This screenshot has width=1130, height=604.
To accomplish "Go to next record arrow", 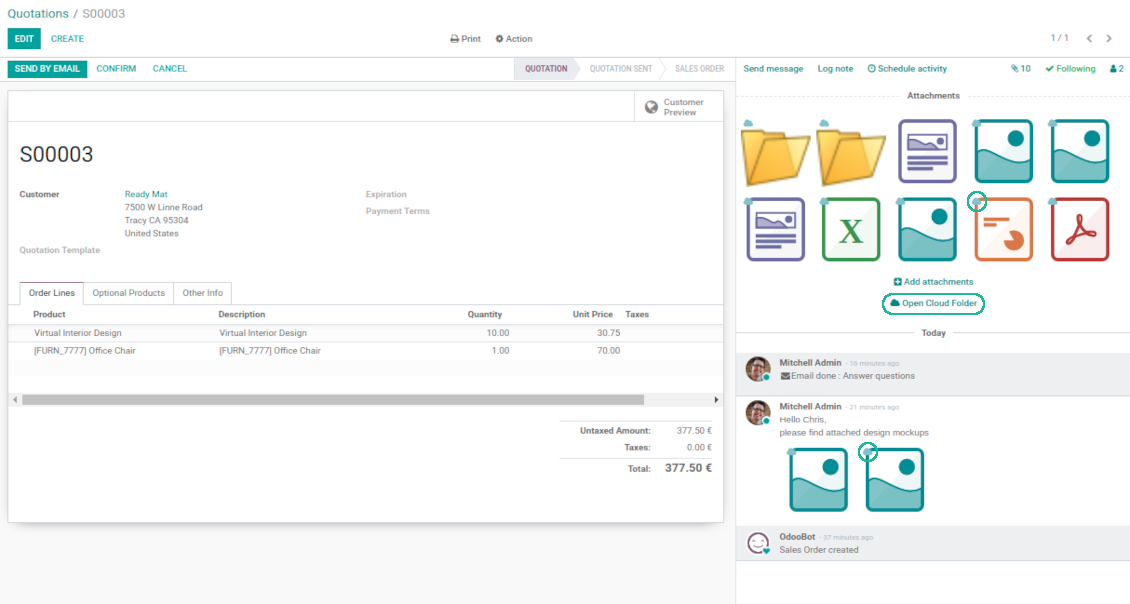I will 1109,39.
